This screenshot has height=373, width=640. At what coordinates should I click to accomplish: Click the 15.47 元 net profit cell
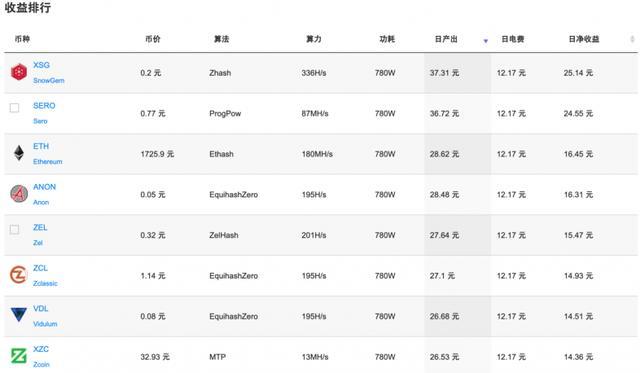[578, 235]
